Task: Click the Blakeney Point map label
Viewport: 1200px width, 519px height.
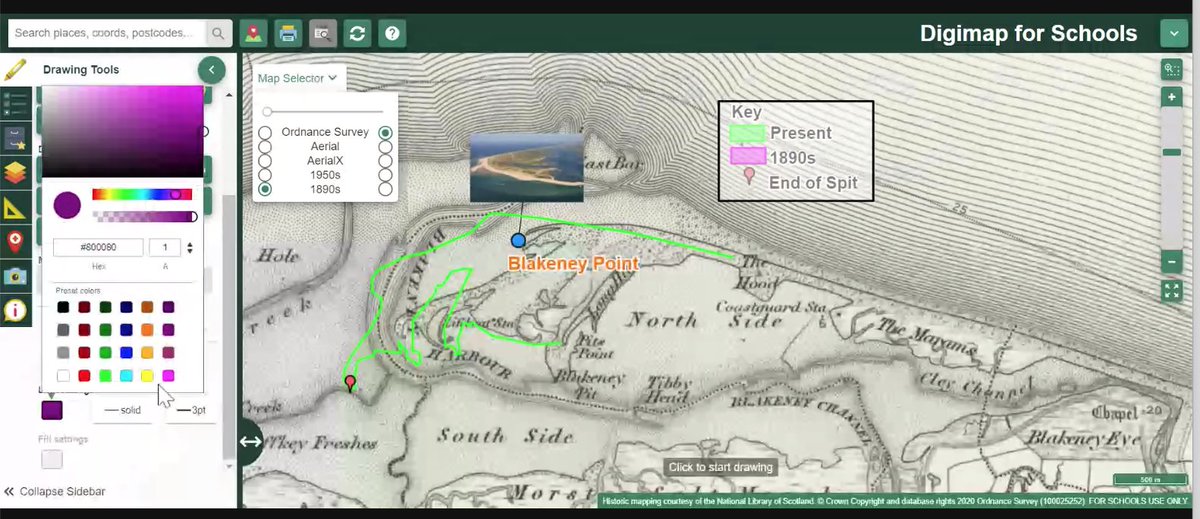Action: point(573,264)
